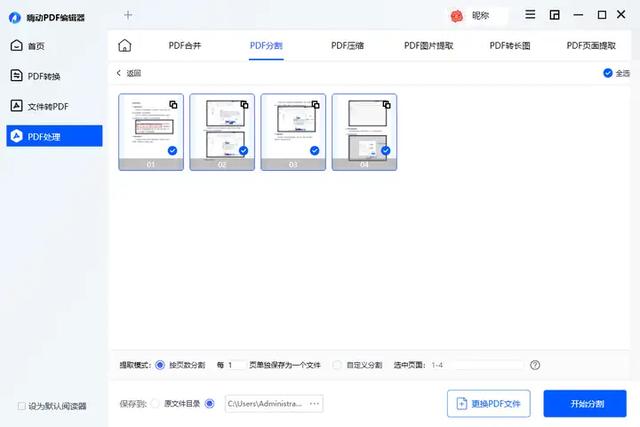Open page 03 thumbnail
The width and height of the screenshot is (640, 427).
coord(293,132)
